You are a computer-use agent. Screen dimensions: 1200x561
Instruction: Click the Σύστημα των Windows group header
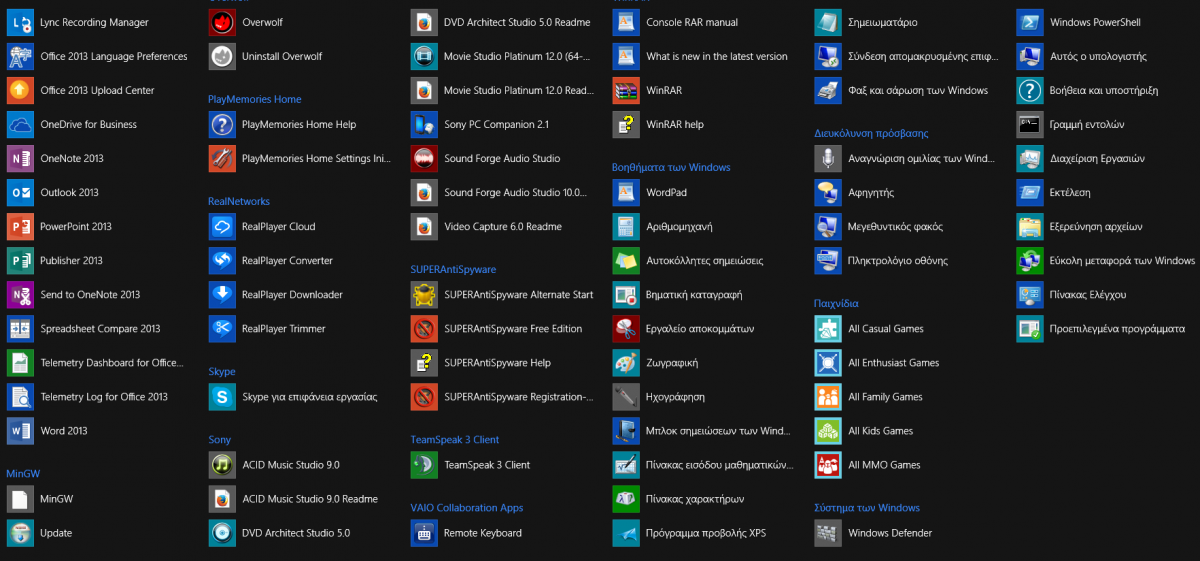(x=867, y=507)
